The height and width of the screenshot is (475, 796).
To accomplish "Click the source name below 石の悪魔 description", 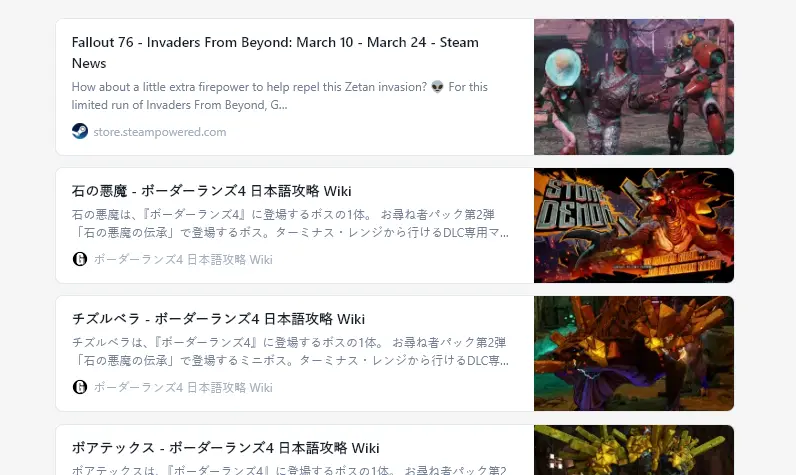I will (183, 259).
